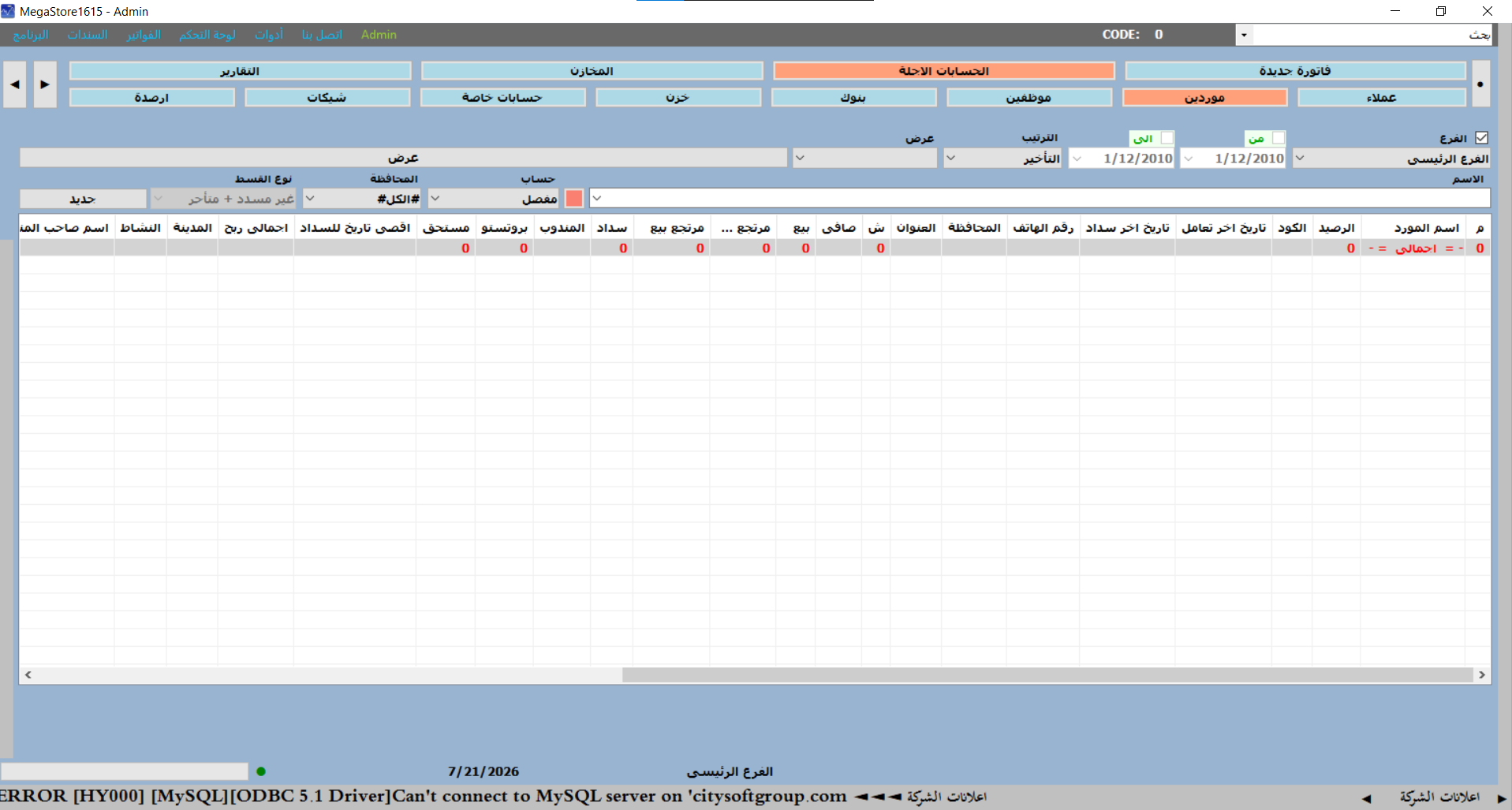
Task: Open the الاسم name dropdown arrow
Action: 596,199
